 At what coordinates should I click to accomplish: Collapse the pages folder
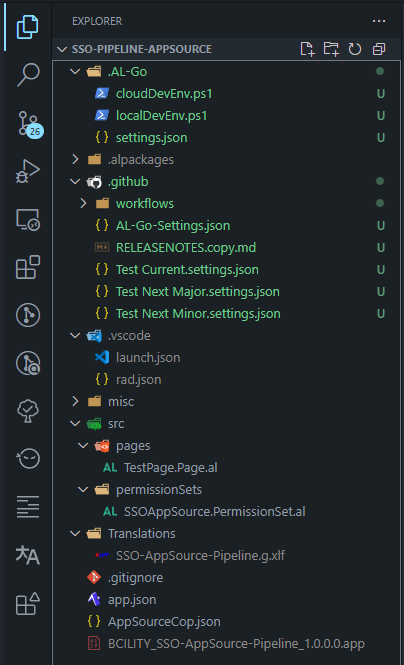click(84, 445)
